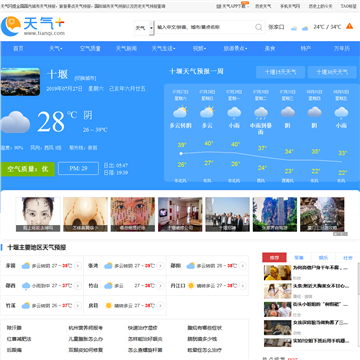This screenshot has width=360, height=360.
Task: Click the cloudy icon in the 竹山 row
Action: (x=109, y=286)
